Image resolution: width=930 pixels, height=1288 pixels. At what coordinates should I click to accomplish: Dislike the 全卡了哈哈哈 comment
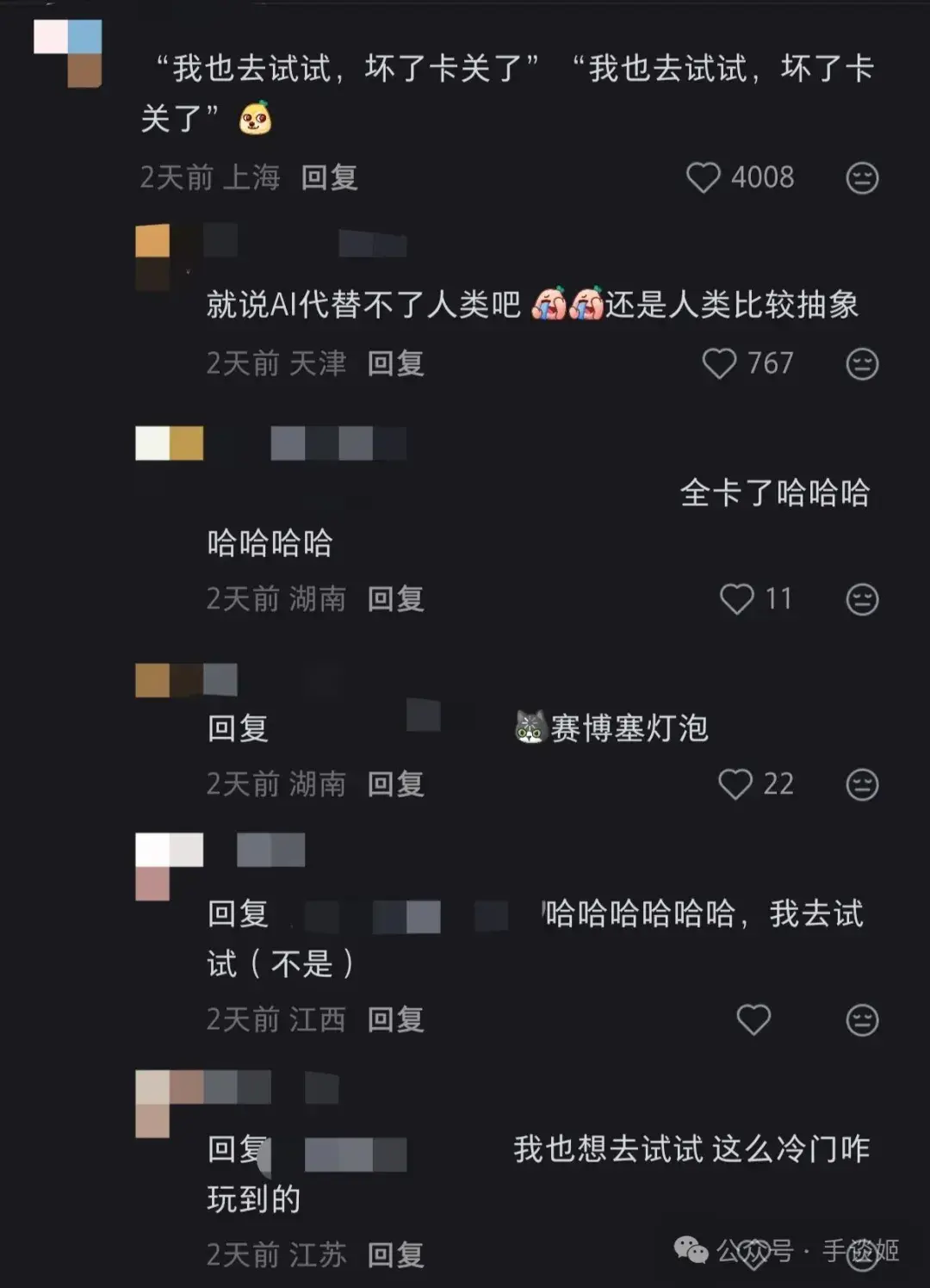point(862,599)
